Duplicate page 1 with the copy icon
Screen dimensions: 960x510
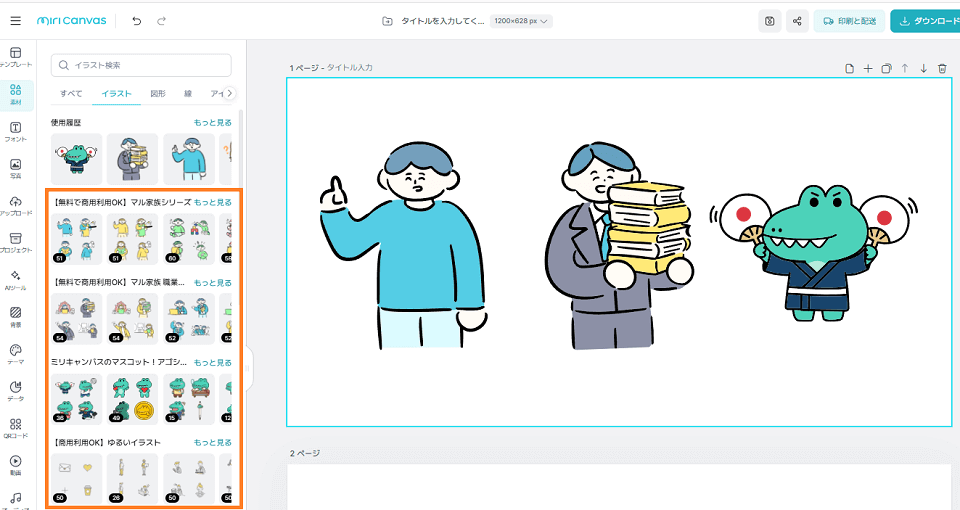(886, 68)
